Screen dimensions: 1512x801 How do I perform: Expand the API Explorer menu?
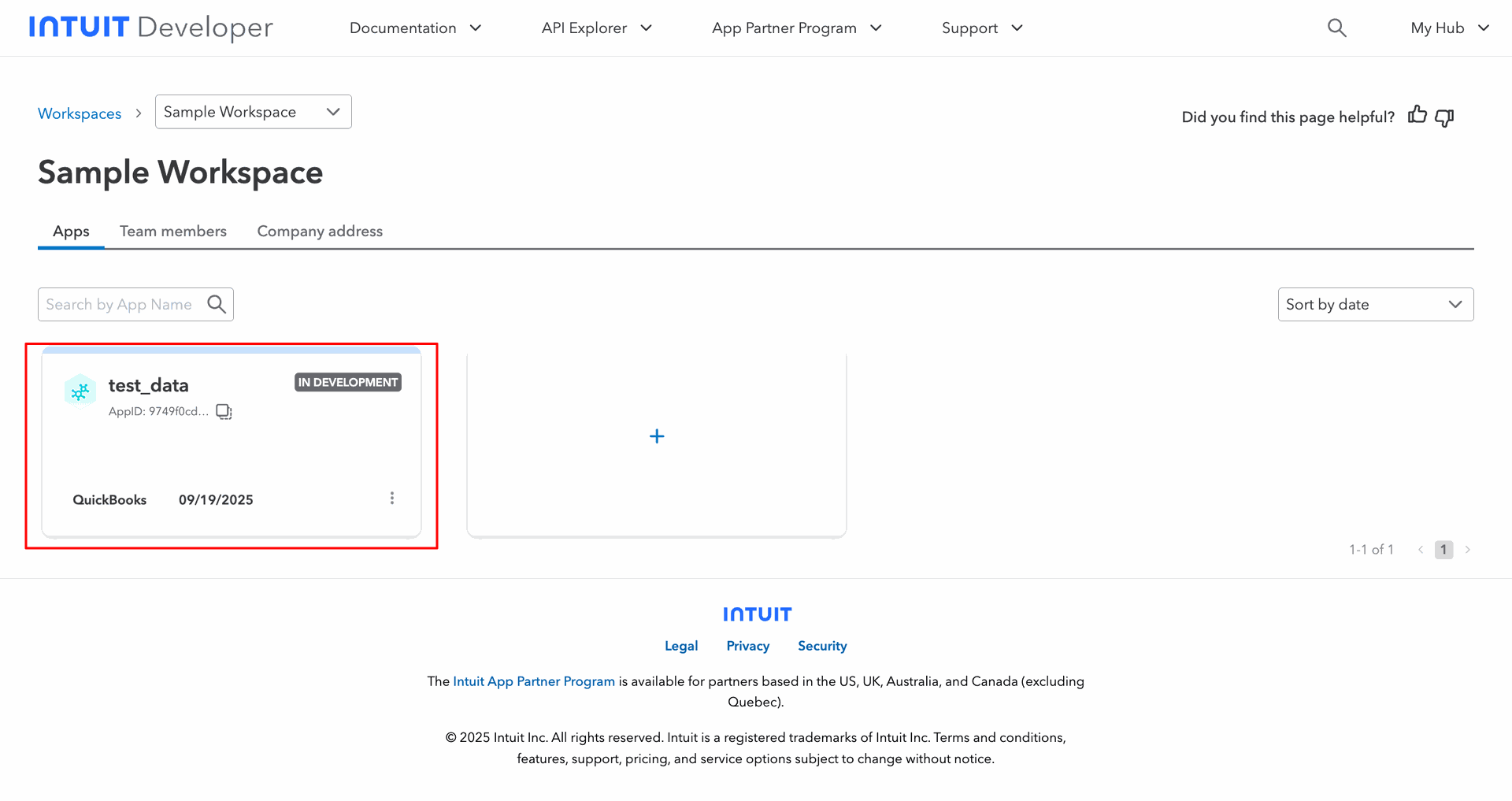597,28
